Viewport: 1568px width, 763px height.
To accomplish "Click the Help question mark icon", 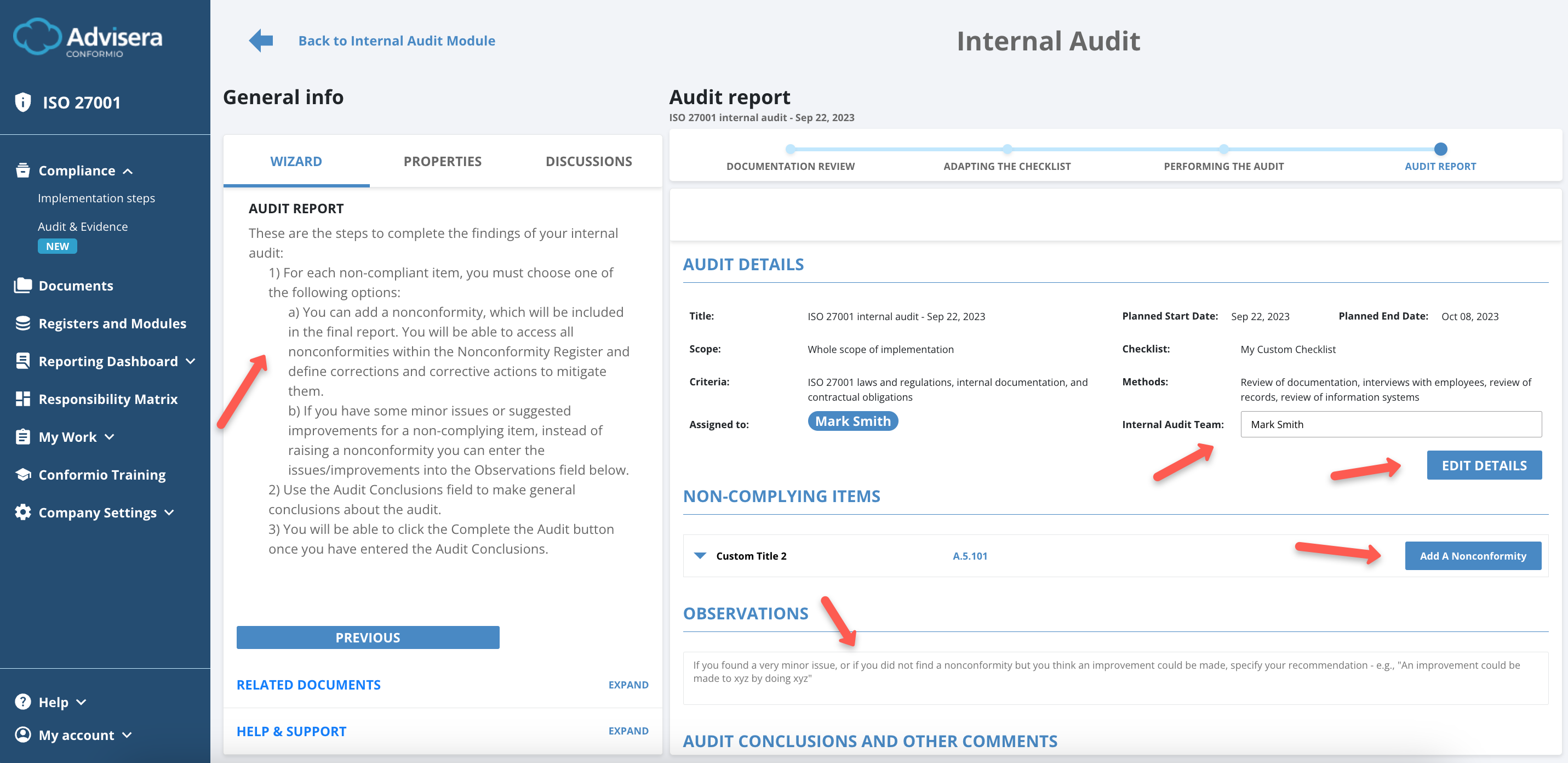I will pos(22,702).
